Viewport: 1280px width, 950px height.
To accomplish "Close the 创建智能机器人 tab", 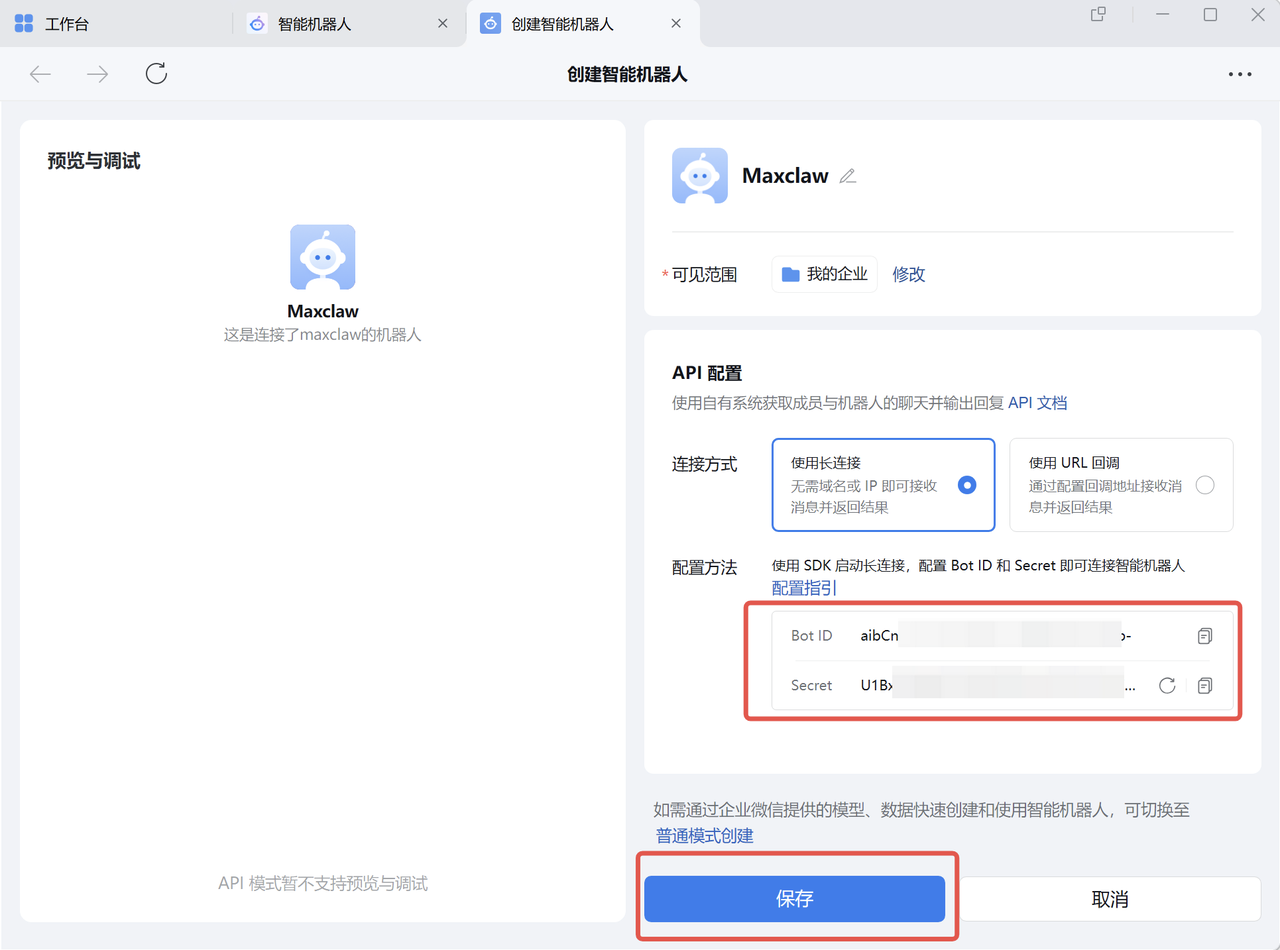I will pos(676,23).
